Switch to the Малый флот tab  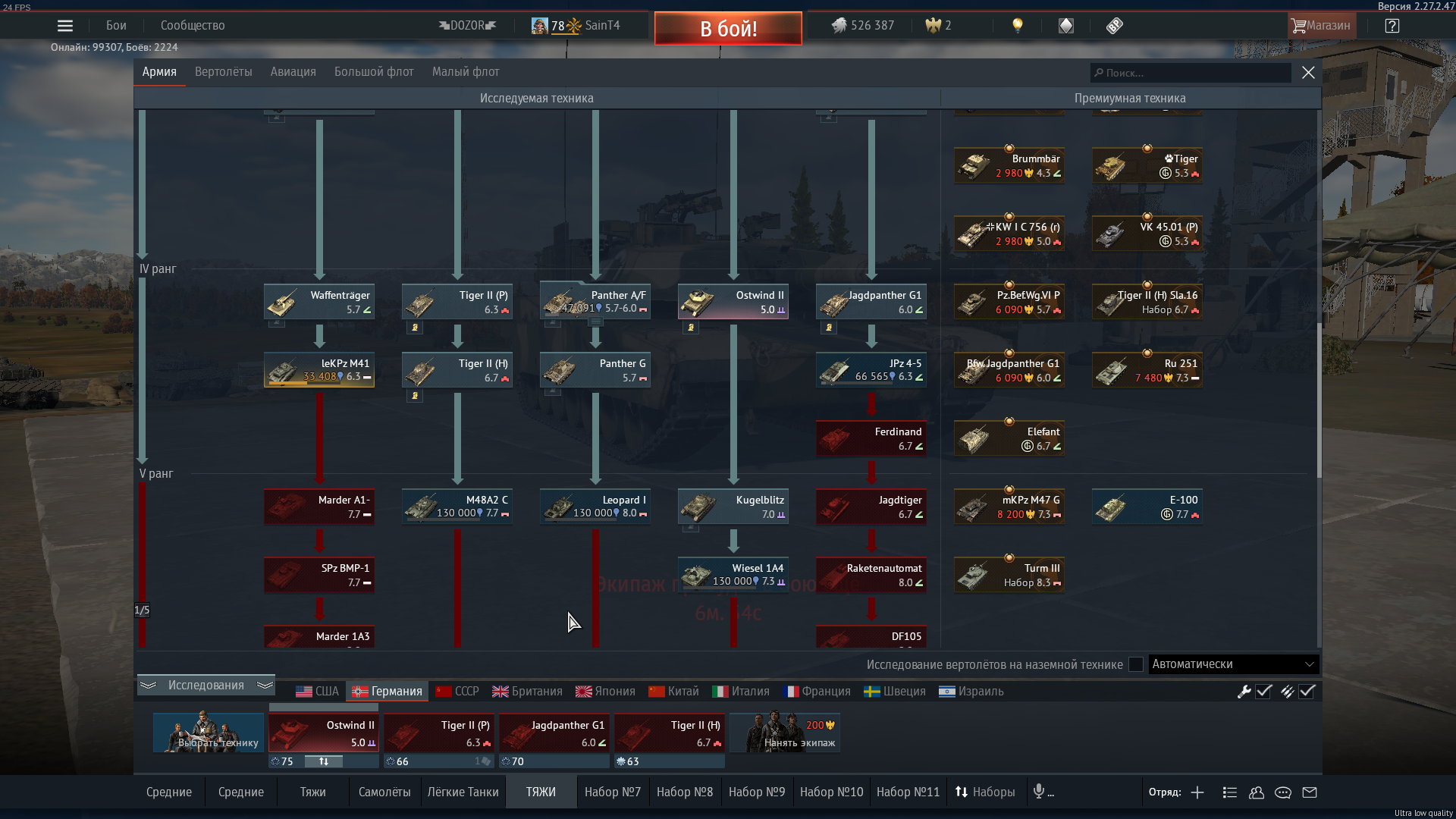tap(466, 72)
